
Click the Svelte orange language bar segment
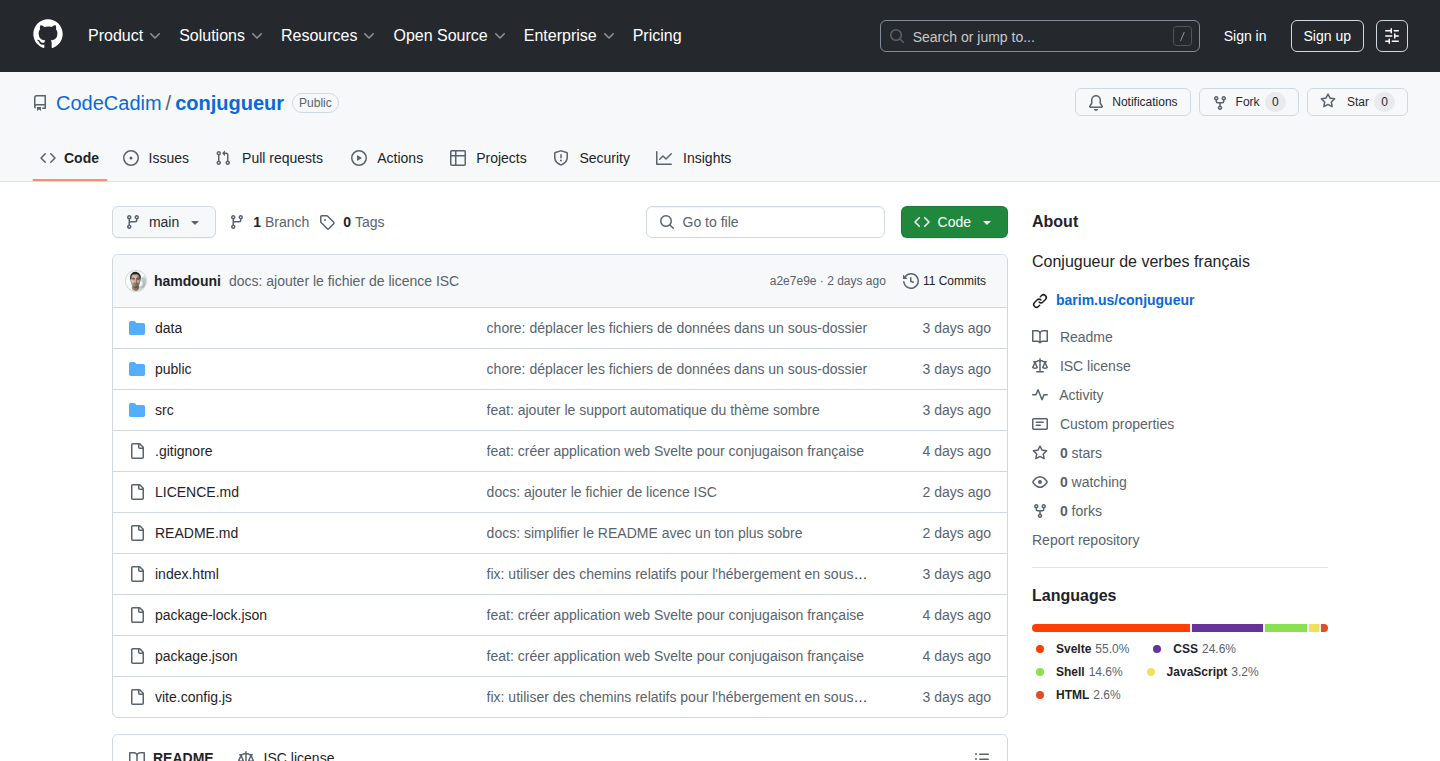[x=1111, y=628]
